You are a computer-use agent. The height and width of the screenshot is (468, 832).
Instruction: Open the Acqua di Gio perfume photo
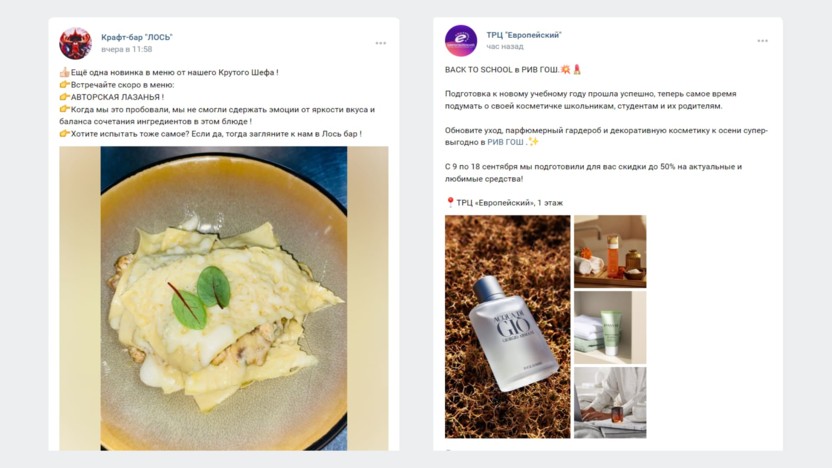click(507, 326)
